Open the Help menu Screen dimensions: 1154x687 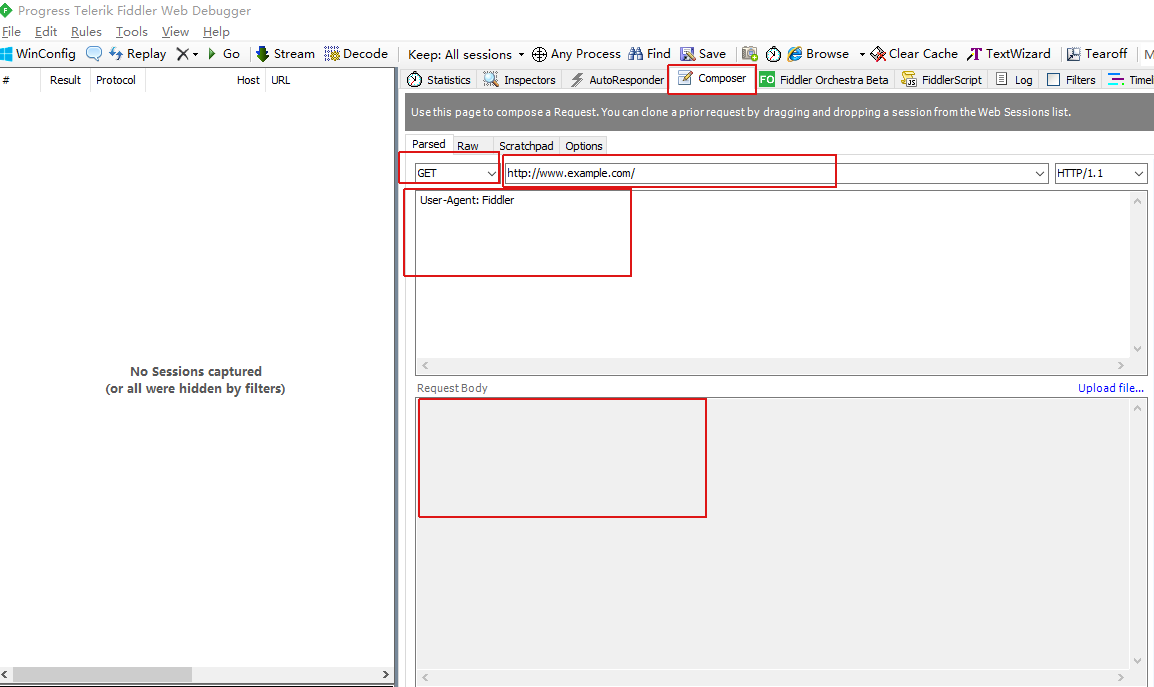point(216,32)
